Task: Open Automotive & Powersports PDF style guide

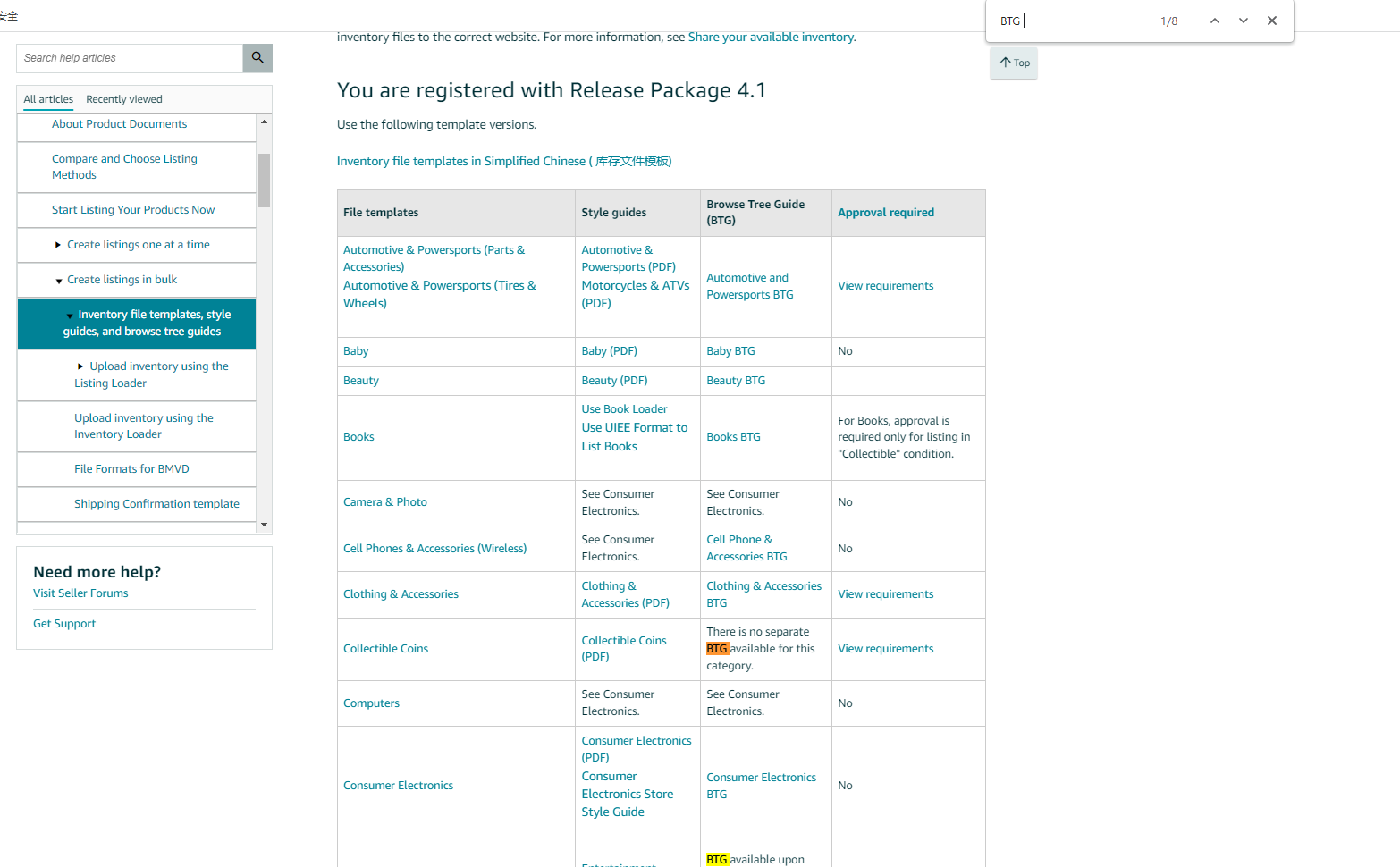Action: point(628,258)
